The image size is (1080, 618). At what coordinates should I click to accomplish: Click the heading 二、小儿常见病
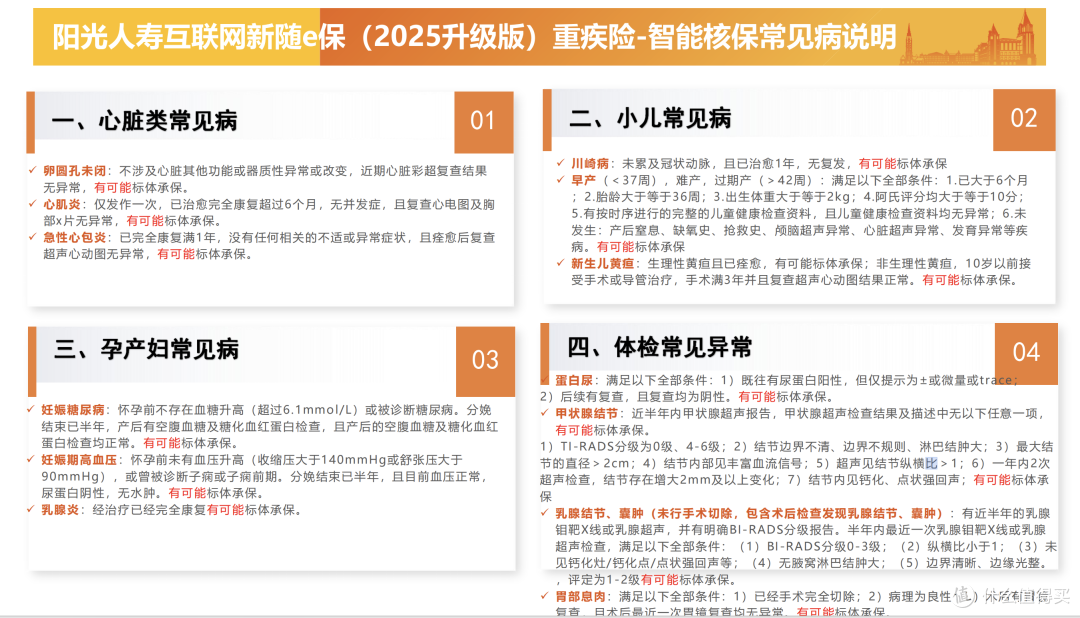(x=650, y=119)
